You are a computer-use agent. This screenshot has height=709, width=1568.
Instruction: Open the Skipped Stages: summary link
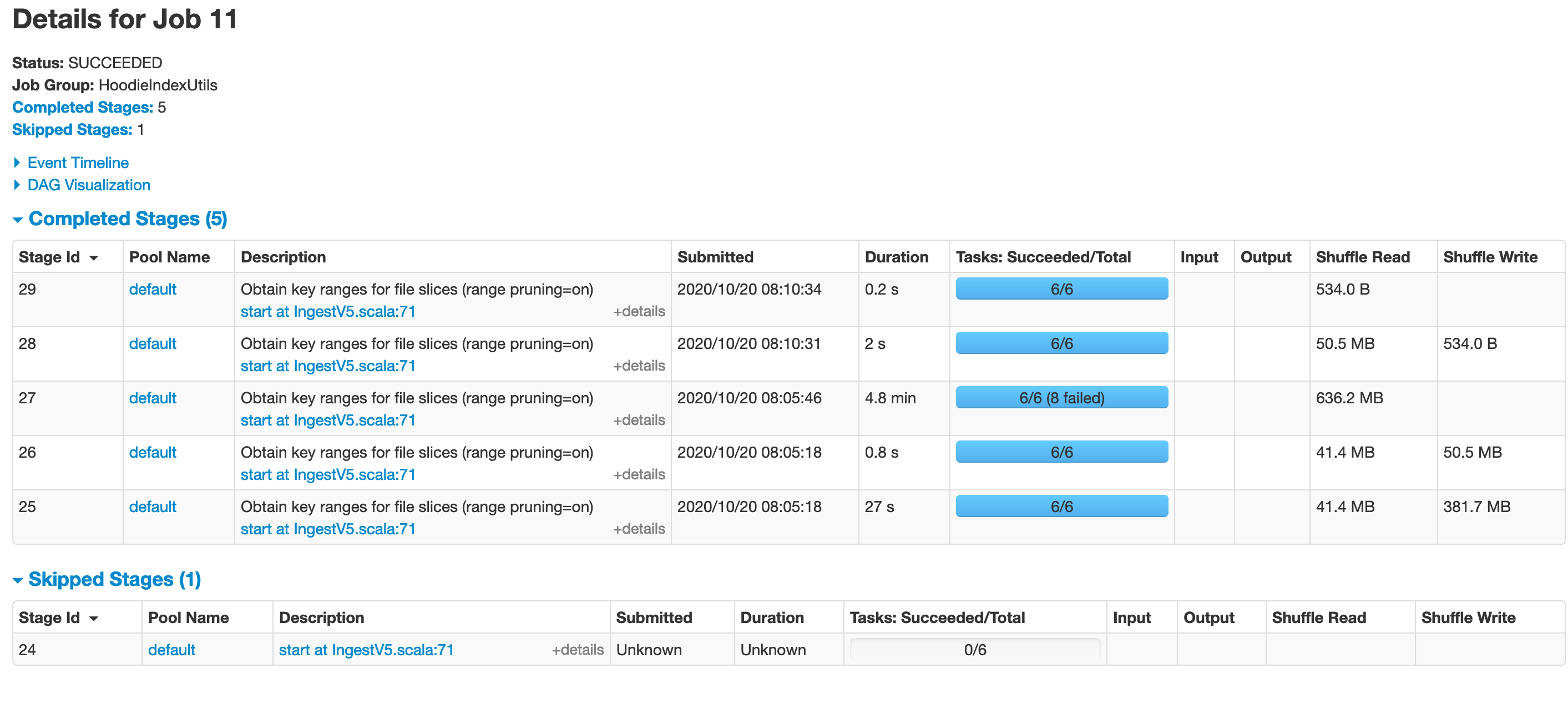72,130
